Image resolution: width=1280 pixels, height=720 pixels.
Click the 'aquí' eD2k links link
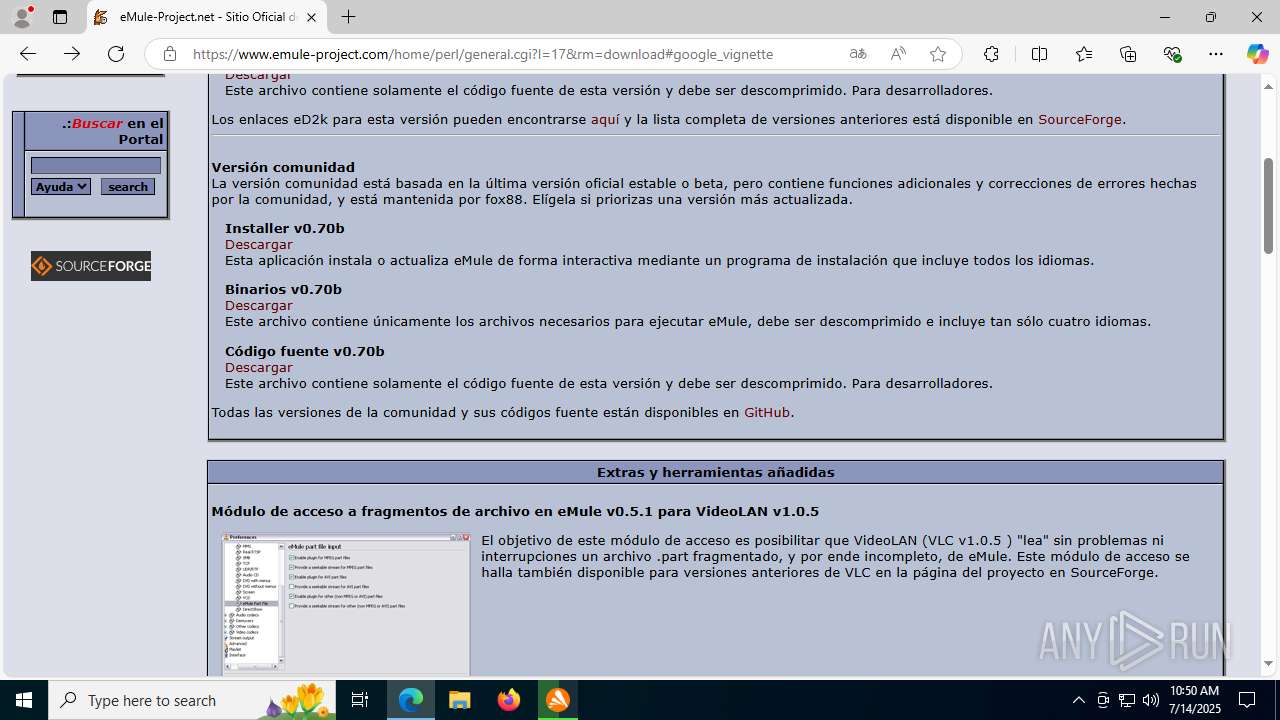pyautogui.click(x=605, y=119)
